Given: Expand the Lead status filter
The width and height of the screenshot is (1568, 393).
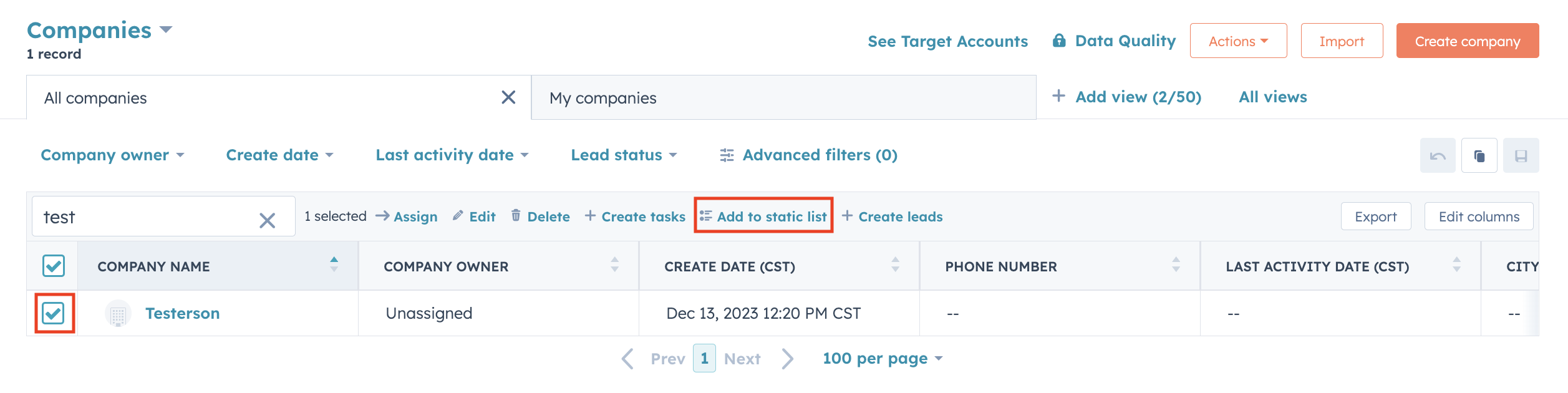Looking at the screenshot, I should (623, 155).
